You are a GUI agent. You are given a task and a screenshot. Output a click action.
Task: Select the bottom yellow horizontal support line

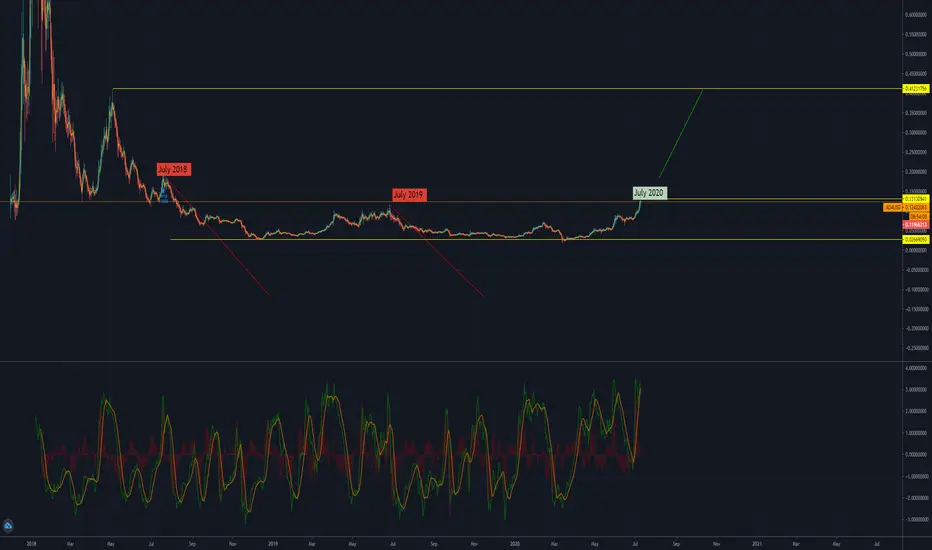pos(535,240)
